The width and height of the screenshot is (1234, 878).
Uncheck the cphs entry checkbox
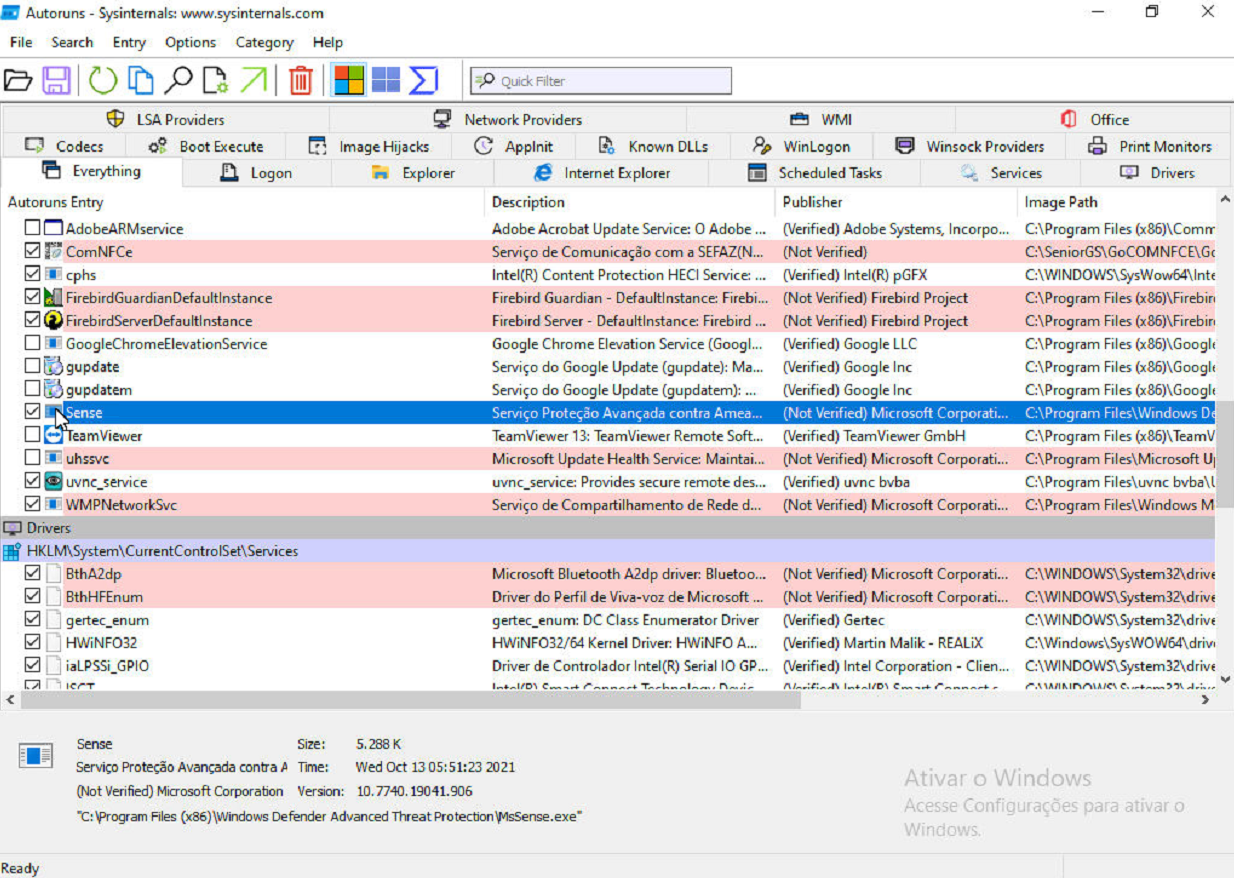32,275
